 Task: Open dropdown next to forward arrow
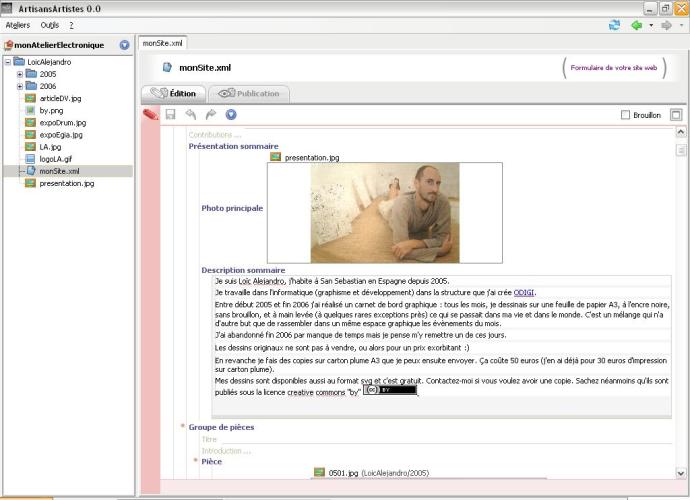pos(682,26)
